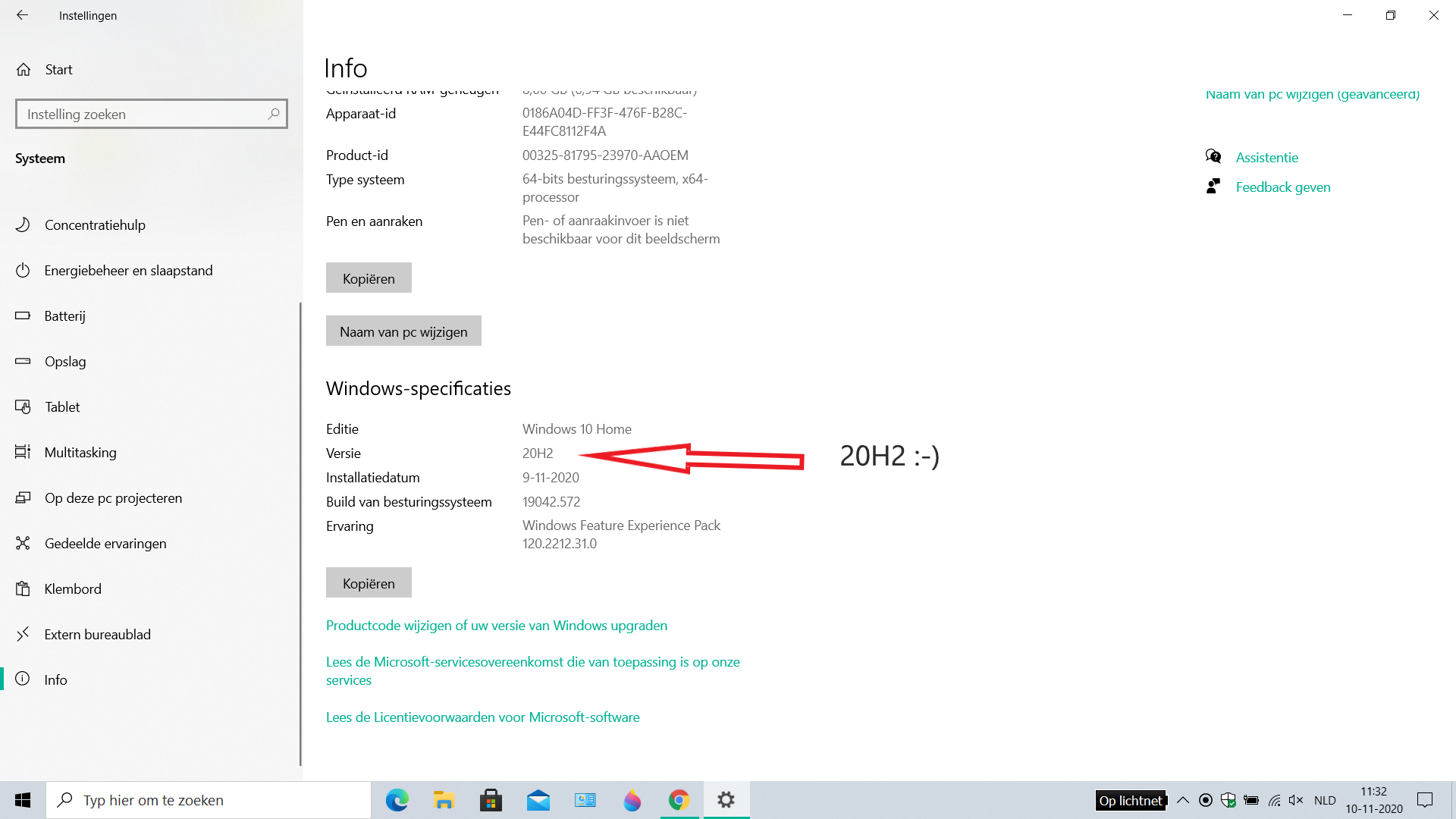The image size is (1456, 819).
Task: Select Energiebeheer en slaapstand
Action: 128,271
